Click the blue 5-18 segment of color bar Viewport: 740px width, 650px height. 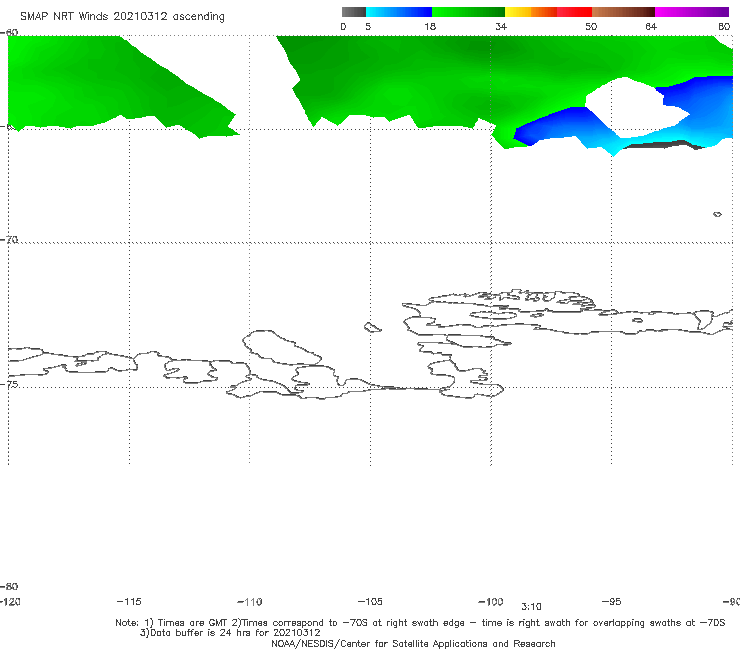point(399,12)
